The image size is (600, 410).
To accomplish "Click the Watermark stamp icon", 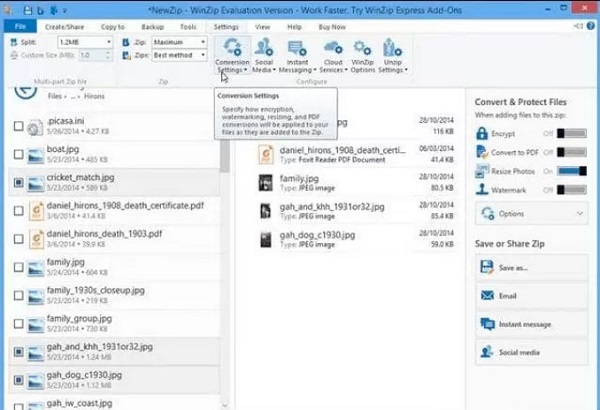I will pyautogui.click(x=482, y=189).
